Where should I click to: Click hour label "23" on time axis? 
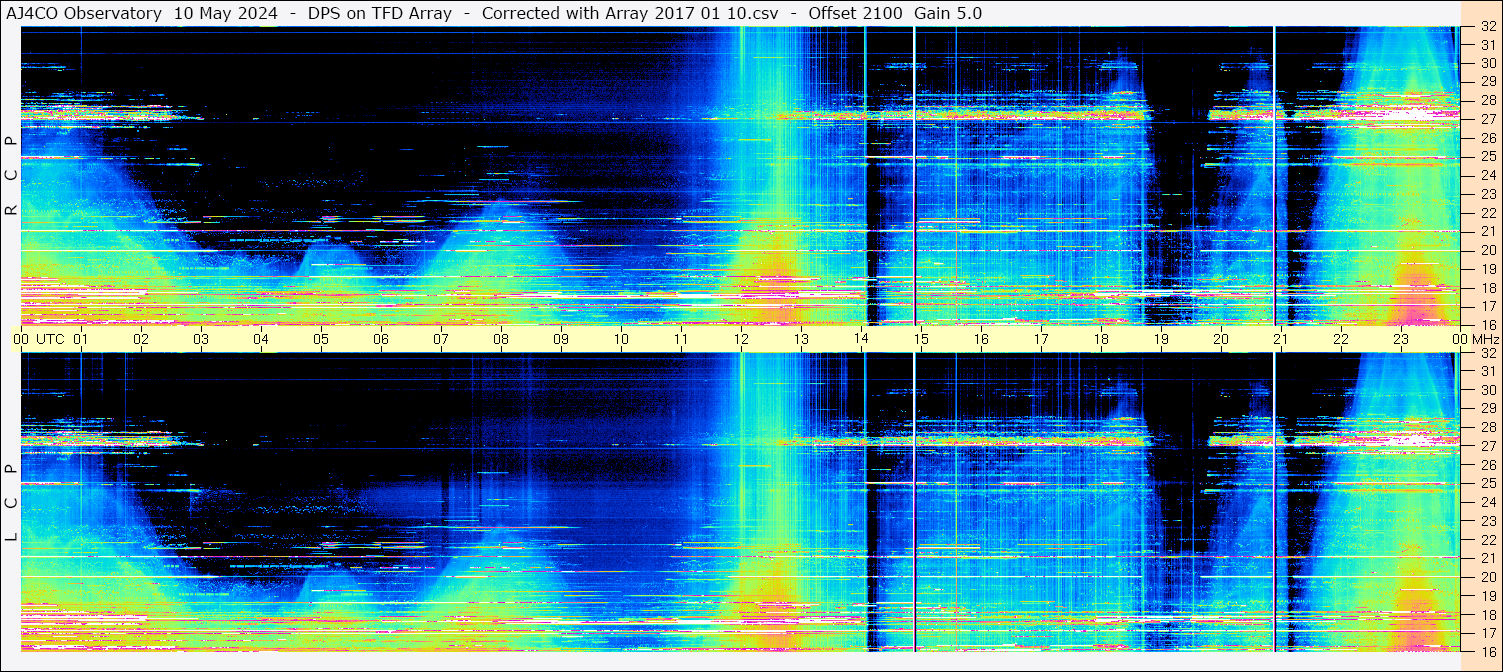coord(1401,339)
